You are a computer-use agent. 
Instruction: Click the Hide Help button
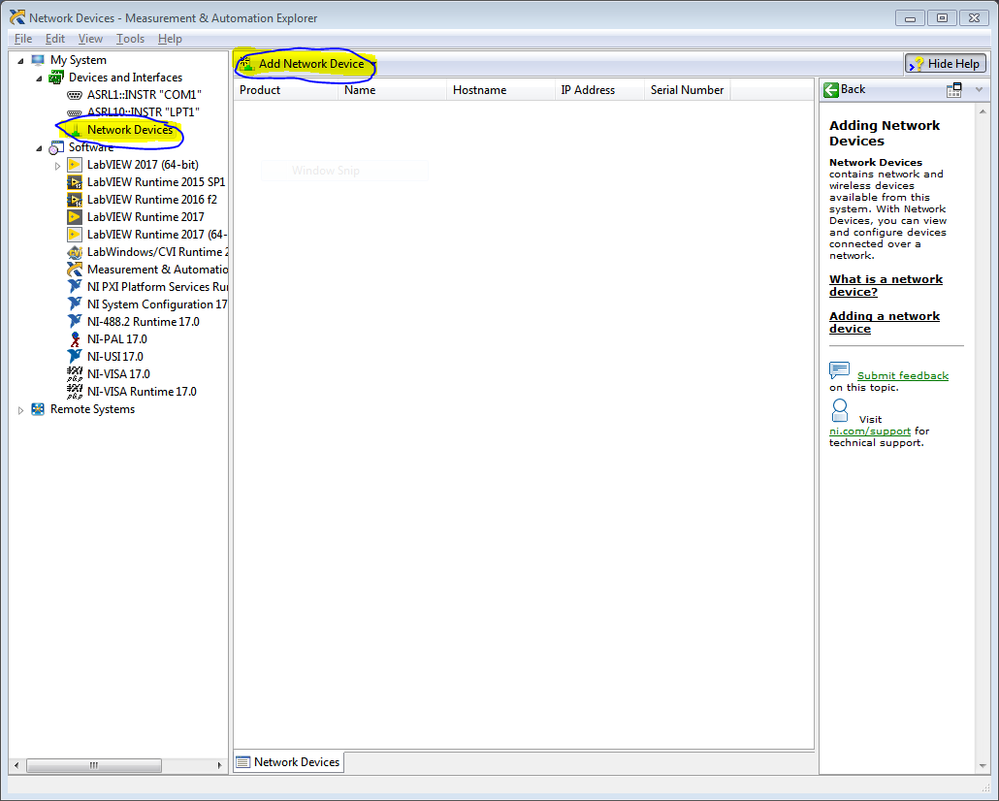tap(945, 64)
